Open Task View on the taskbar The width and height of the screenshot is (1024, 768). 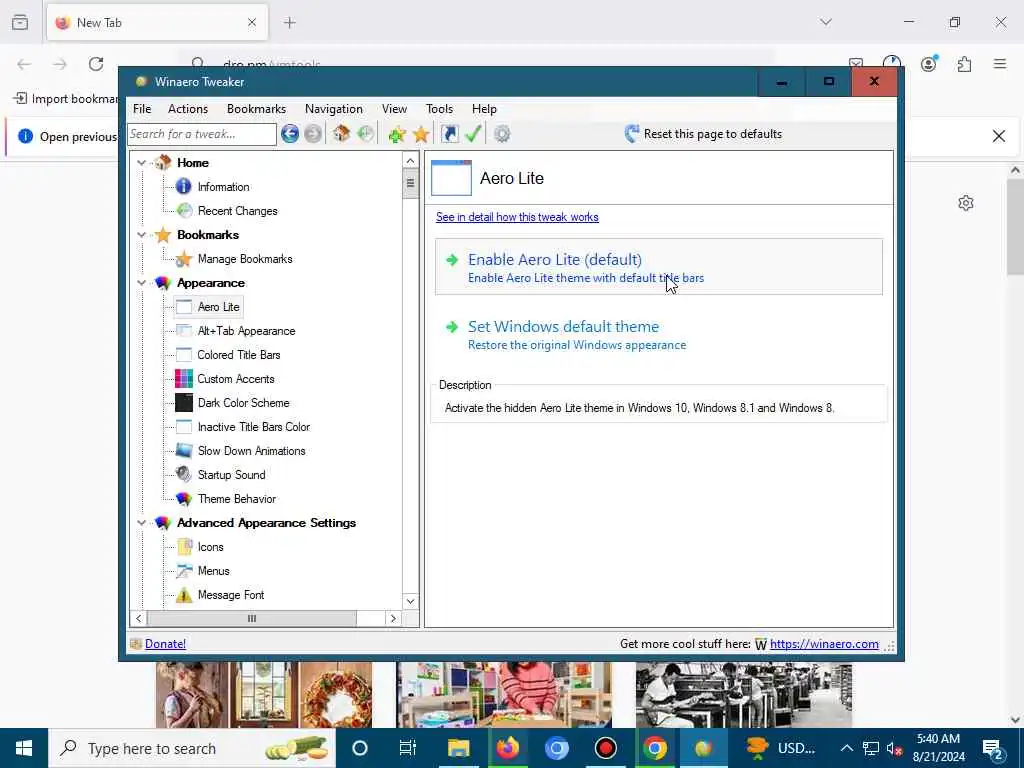(408, 748)
